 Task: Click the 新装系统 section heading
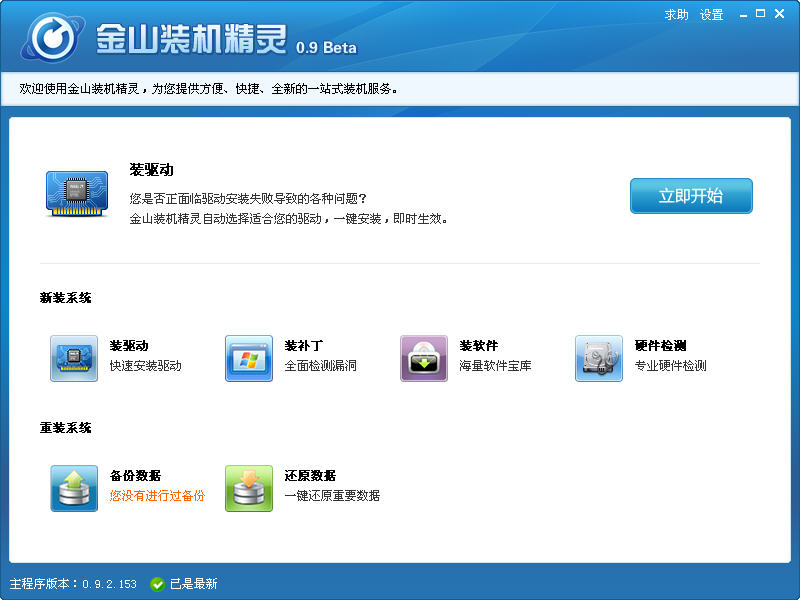click(66, 298)
